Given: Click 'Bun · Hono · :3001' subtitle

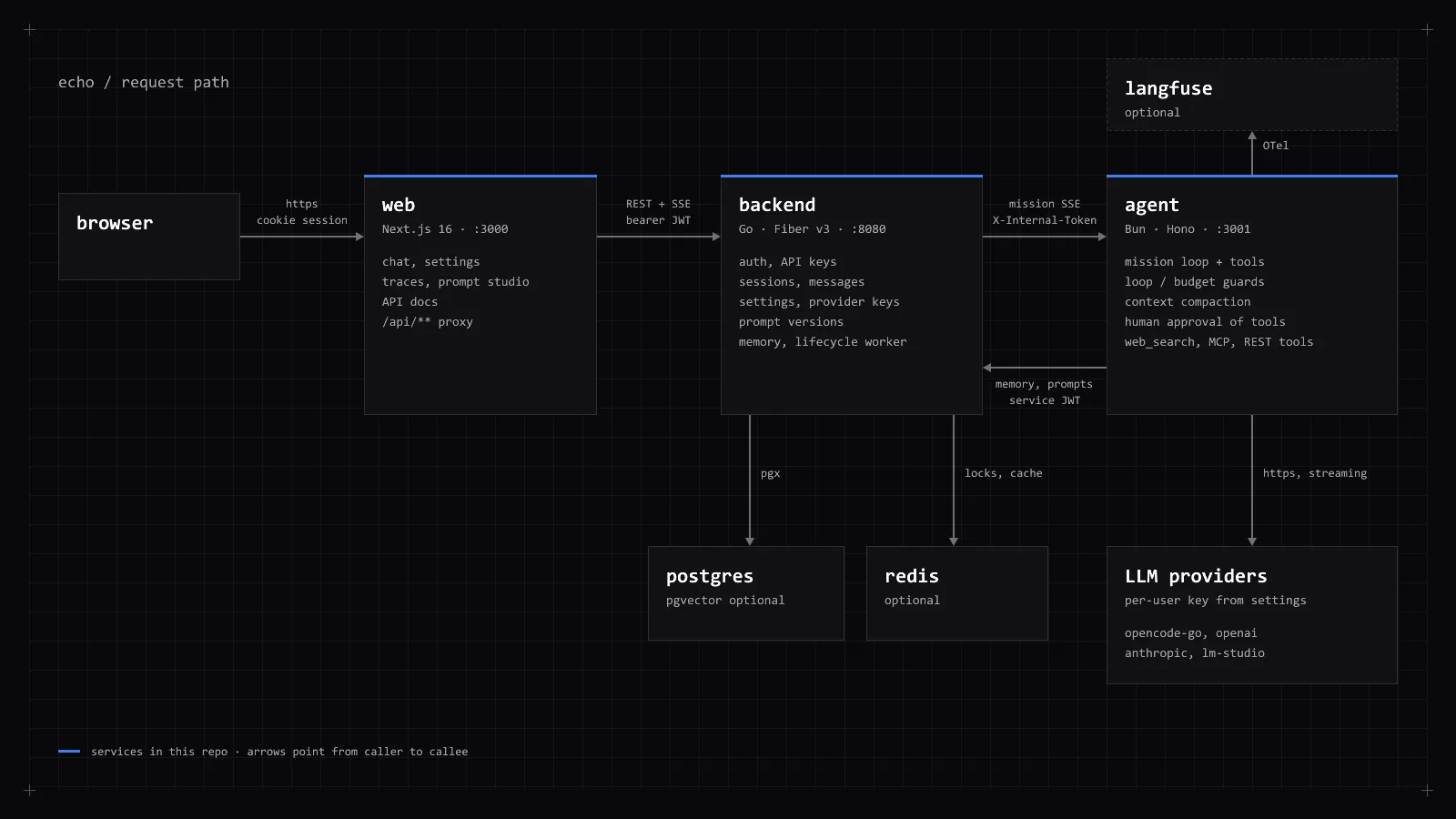Looking at the screenshot, I should [x=1188, y=229].
